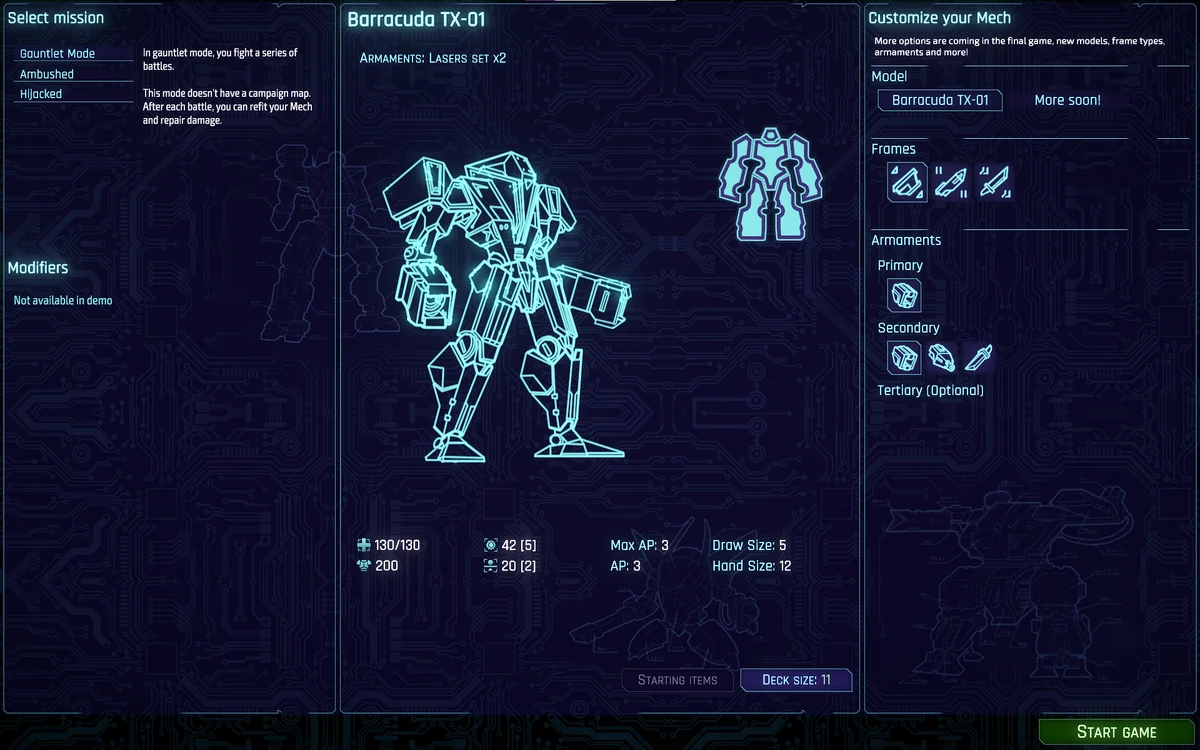Select the Hijacked mission mode
This screenshot has height=750, width=1200.
tap(40, 93)
